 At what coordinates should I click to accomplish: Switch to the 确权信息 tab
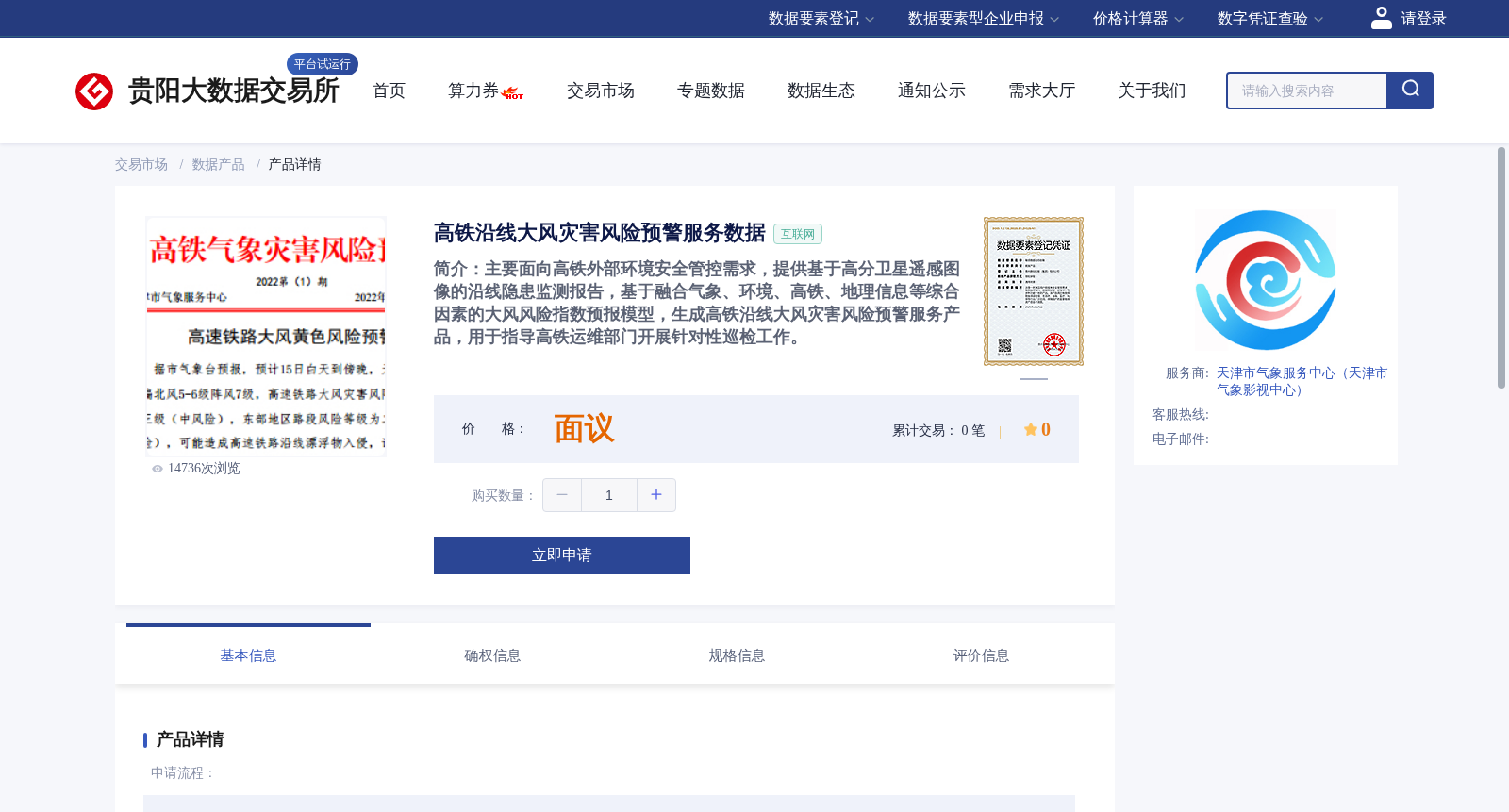tap(492, 655)
